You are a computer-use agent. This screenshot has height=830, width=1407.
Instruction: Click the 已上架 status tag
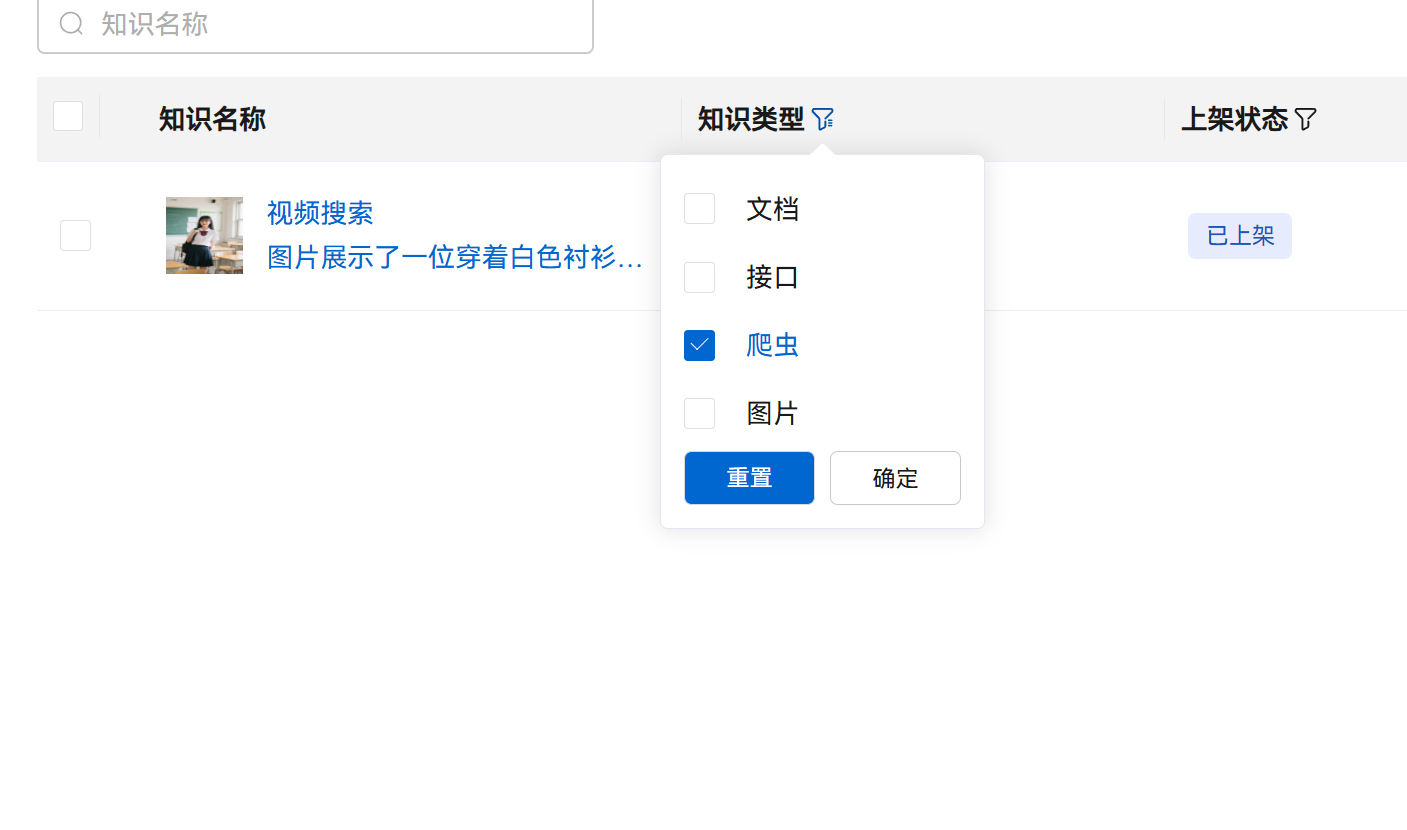click(x=1239, y=236)
